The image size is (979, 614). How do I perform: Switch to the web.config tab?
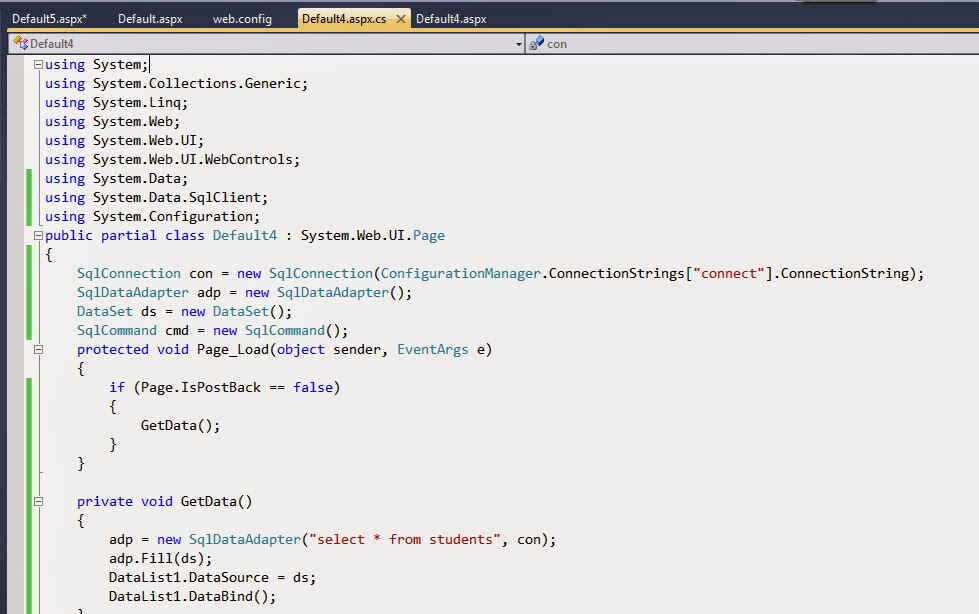242,17
